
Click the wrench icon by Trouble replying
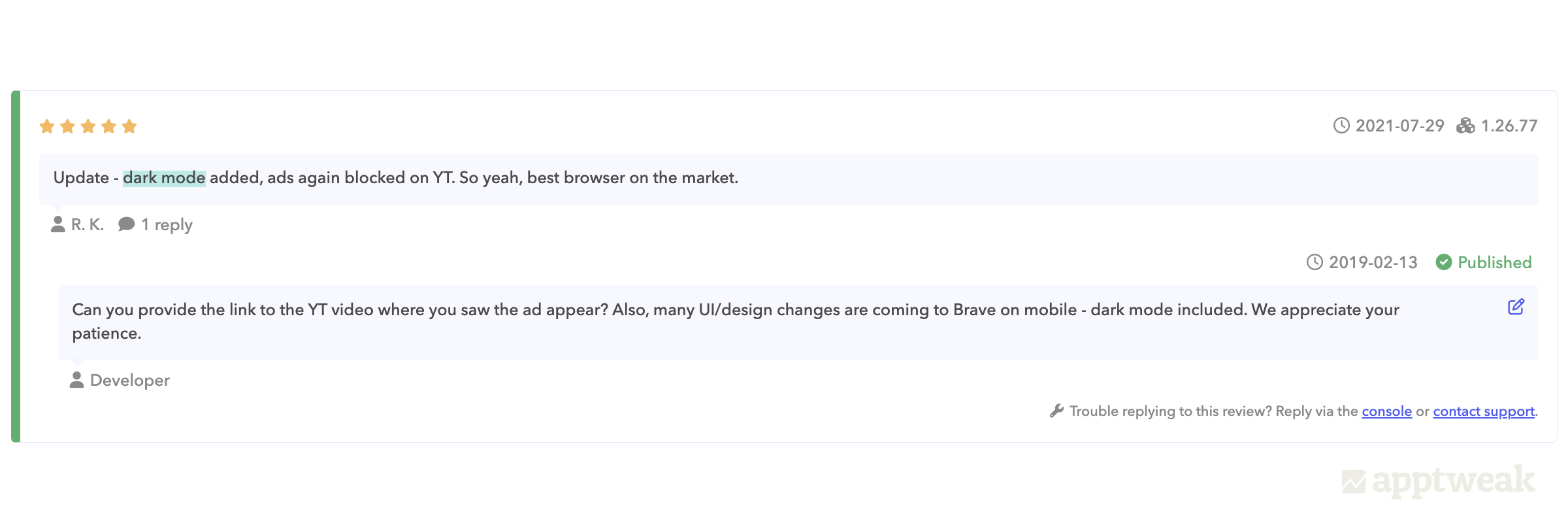(1056, 411)
